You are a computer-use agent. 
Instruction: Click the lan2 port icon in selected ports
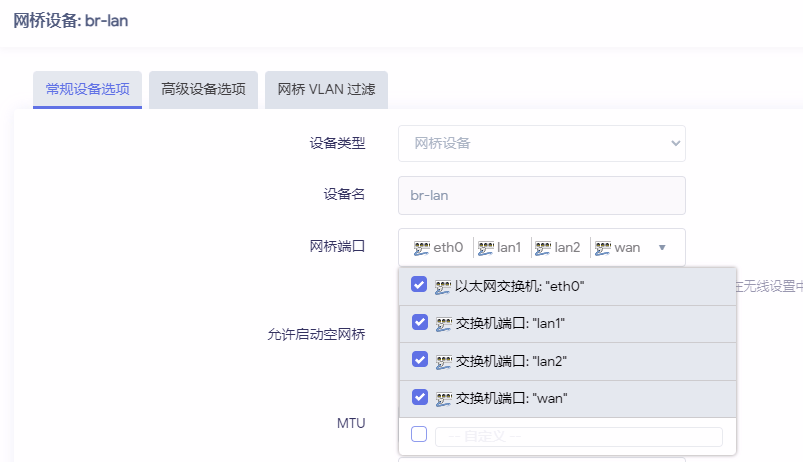click(x=543, y=248)
